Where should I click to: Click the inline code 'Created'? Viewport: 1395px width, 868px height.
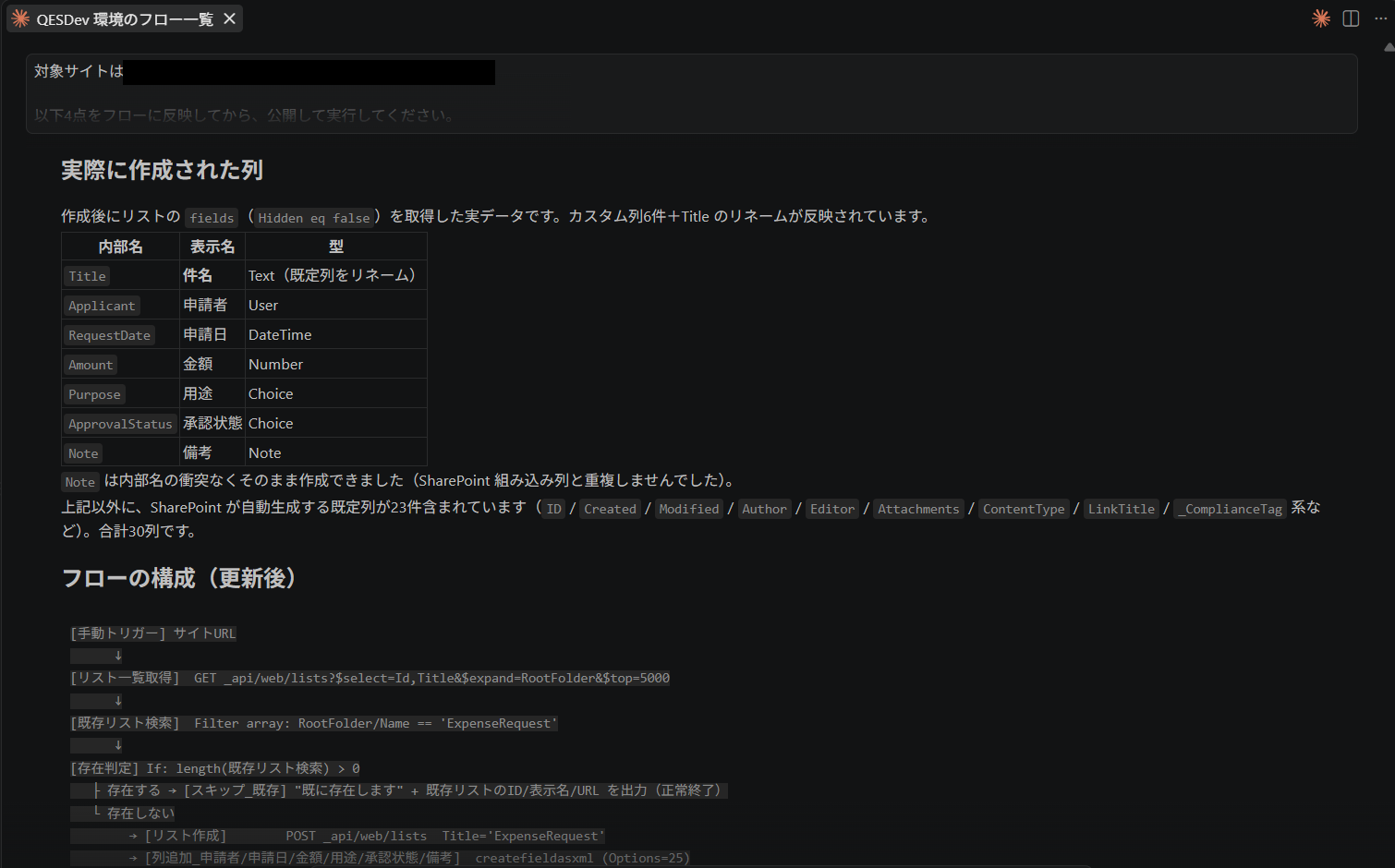(x=610, y=509)
